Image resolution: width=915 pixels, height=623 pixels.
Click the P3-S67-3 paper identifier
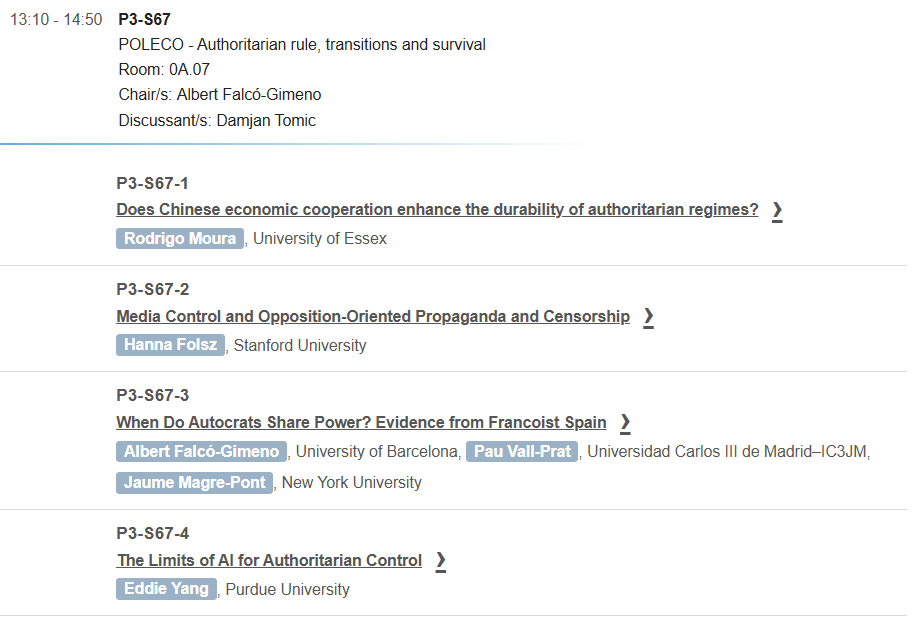click(x=152, y=395)
